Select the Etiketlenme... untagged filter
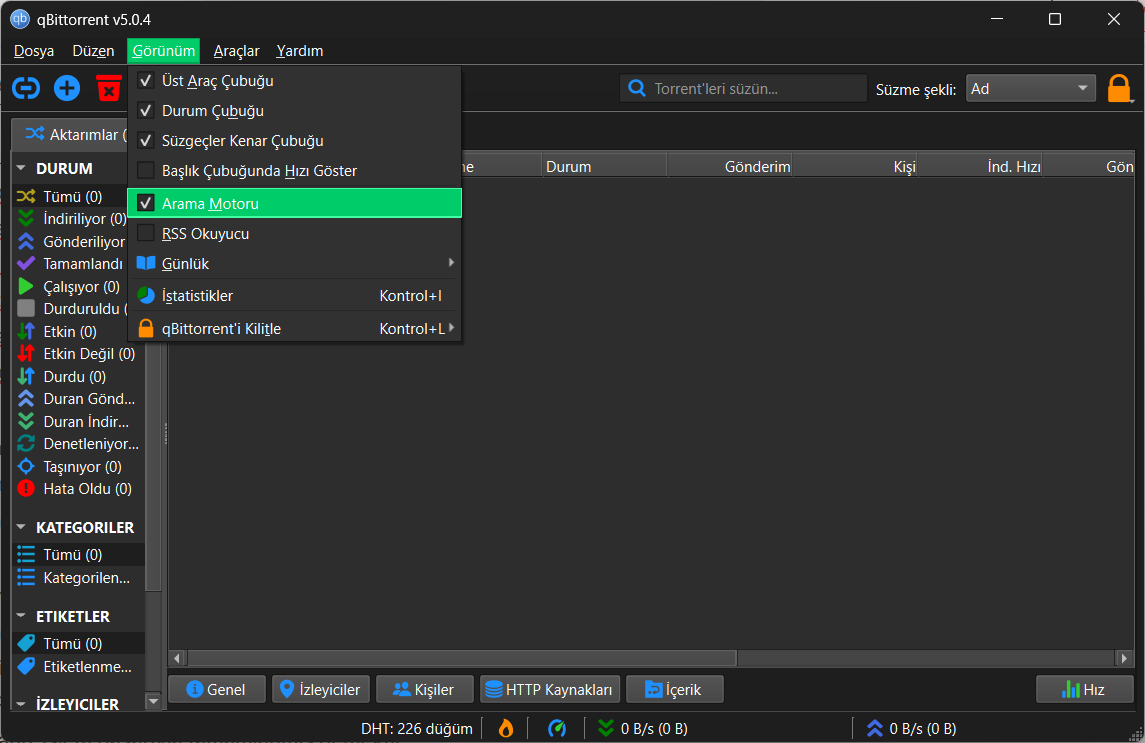The width and height of the screenshot is (1145, 743). click(79, 666)
